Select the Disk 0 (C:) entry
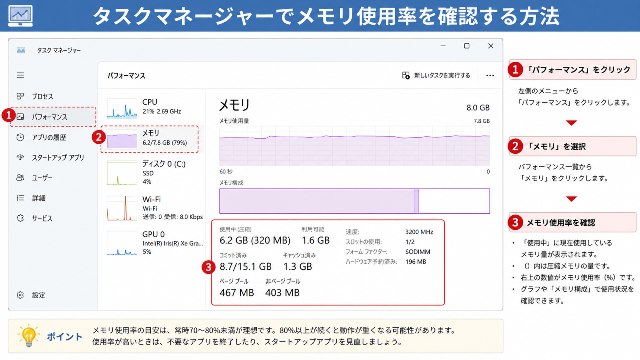 (x=151, y=173)
